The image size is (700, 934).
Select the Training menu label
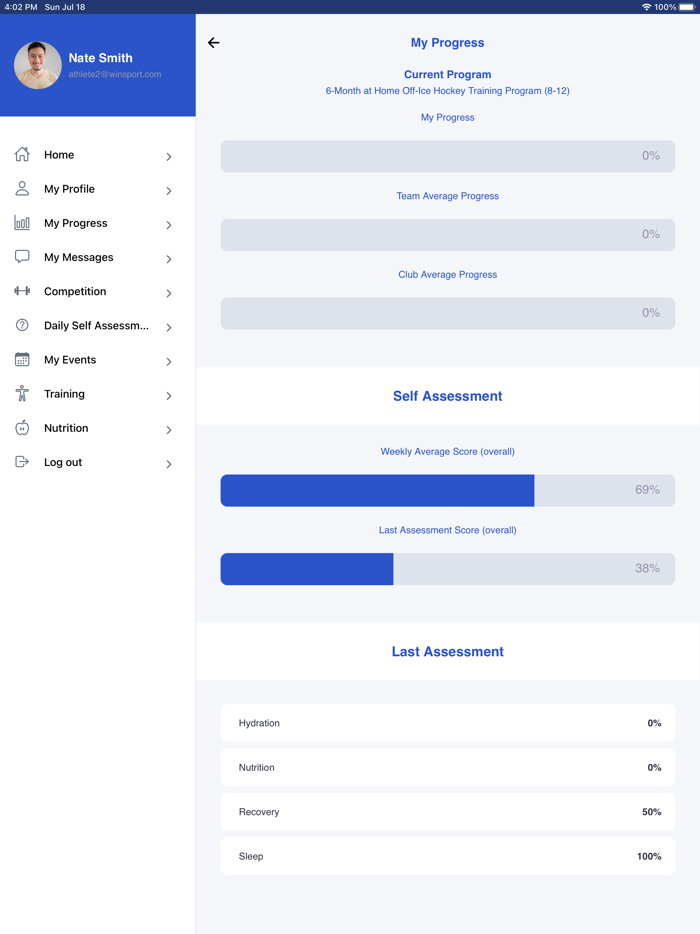[64, 394]
